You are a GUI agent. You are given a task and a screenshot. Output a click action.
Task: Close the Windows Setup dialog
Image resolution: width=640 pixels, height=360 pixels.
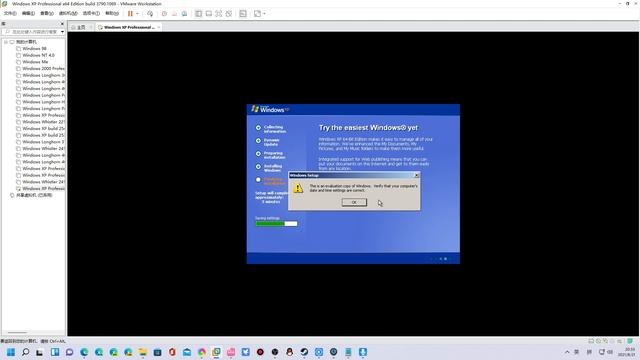(x=416, y=176)
